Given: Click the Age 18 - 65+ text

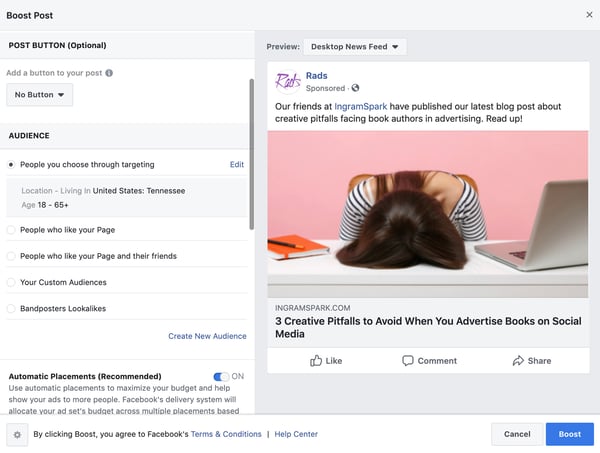Looking at the screenshot, I should (45, 205).
